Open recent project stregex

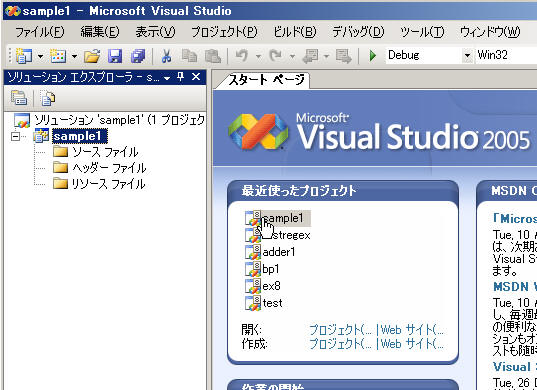291,235
